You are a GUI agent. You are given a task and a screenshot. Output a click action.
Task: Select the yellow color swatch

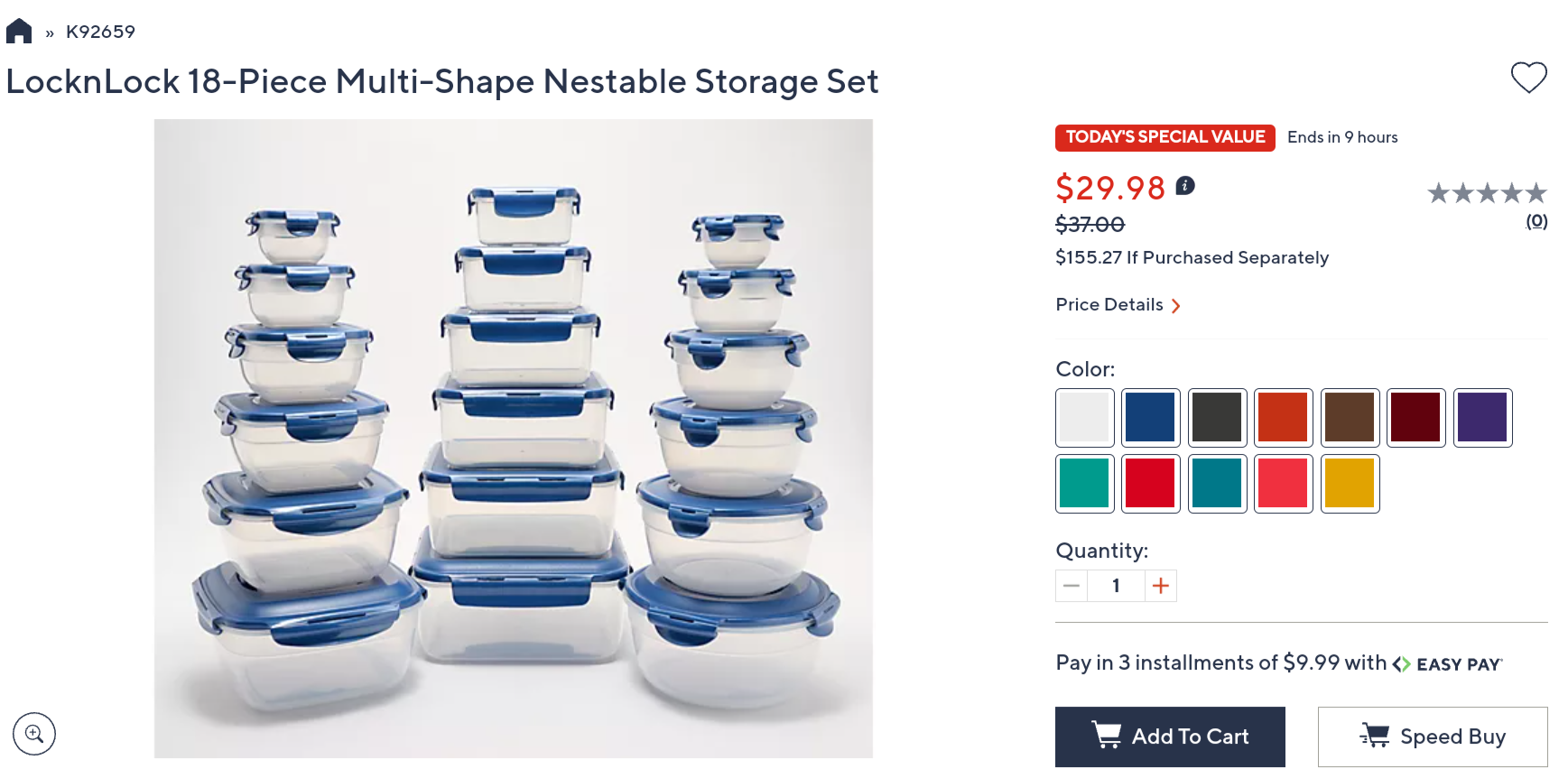coord(1350,484)
